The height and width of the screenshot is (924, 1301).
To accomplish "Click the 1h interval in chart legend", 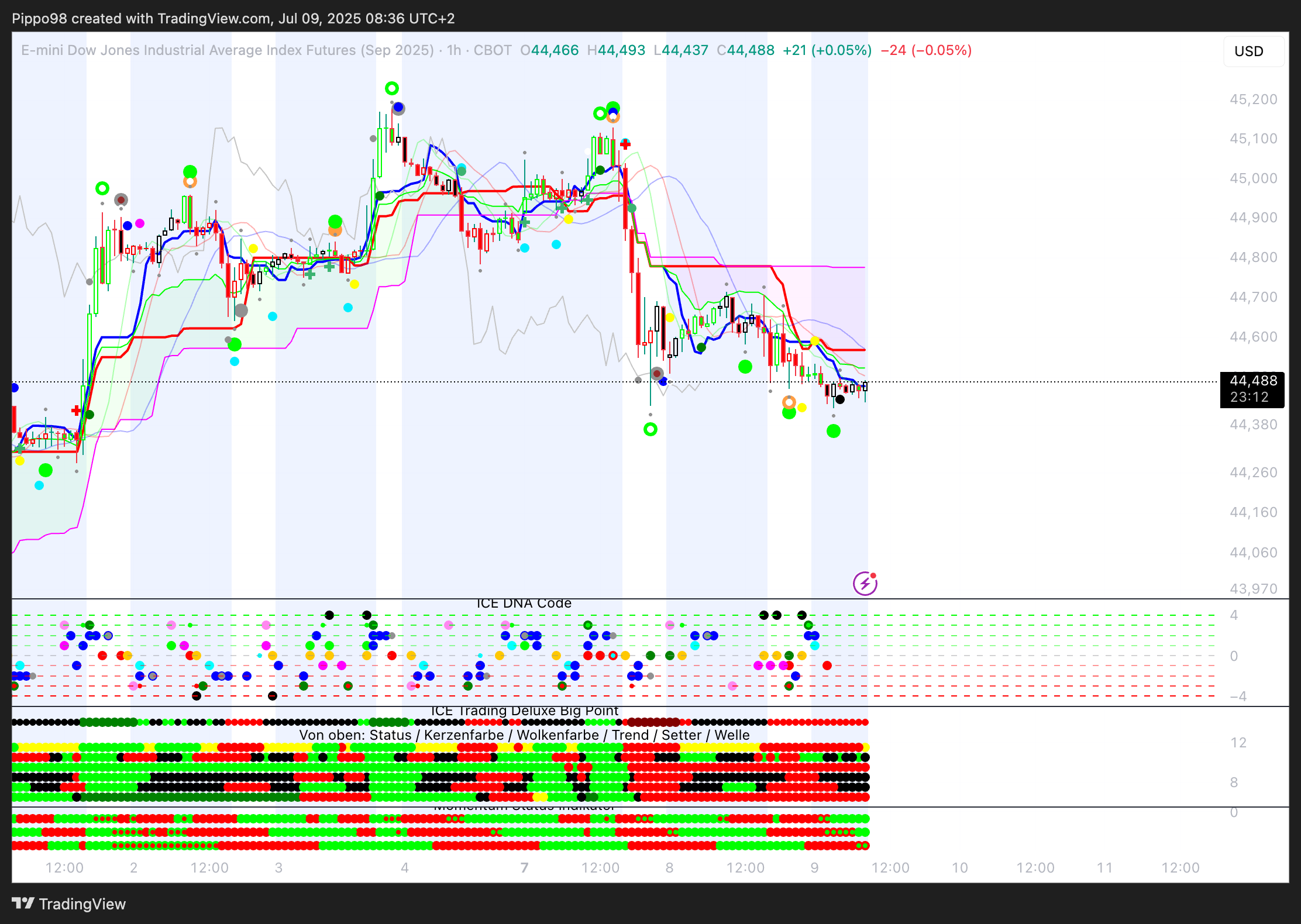I will click(453, 50).
